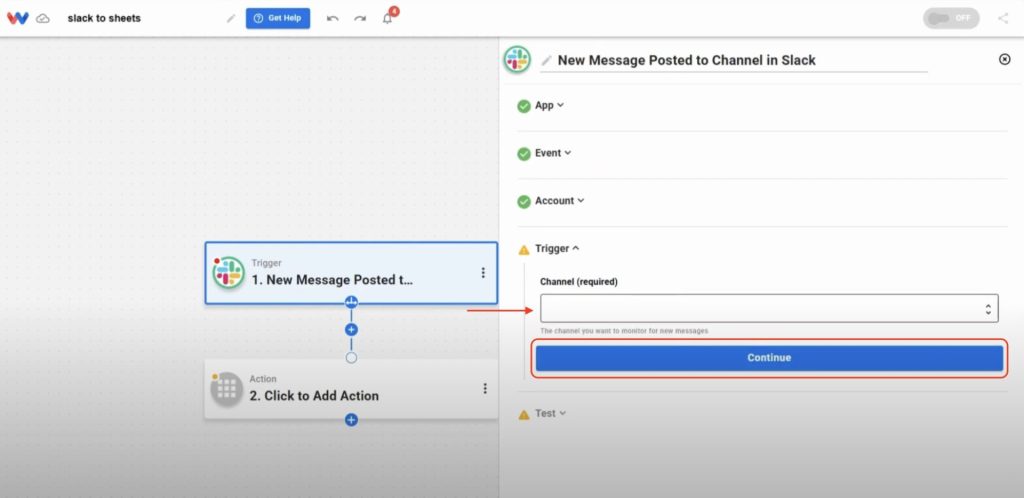Expand the Event section
The width and height of the screenshot is (1024, 498).
click(x=553, y=153)
